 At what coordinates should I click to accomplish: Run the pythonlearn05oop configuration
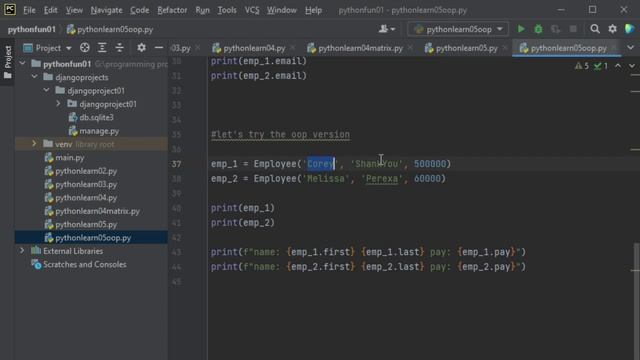[521, 29]
